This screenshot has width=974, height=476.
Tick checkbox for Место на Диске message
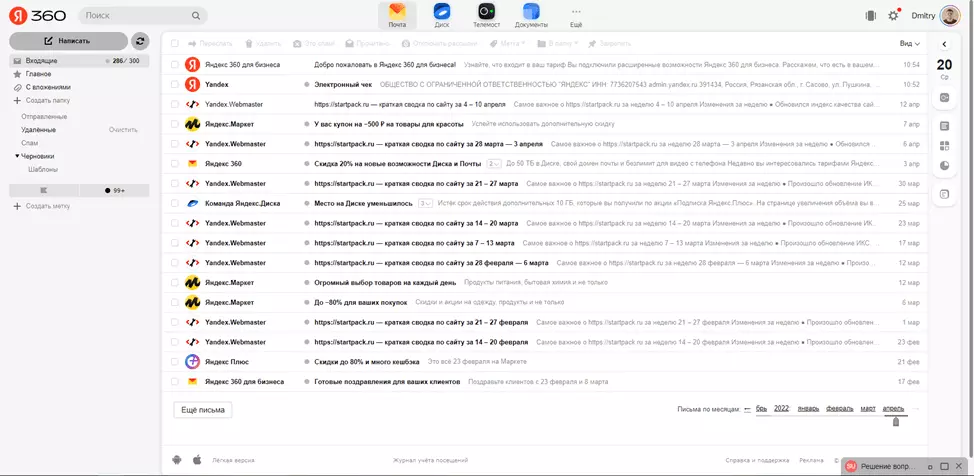pos(175,203)
